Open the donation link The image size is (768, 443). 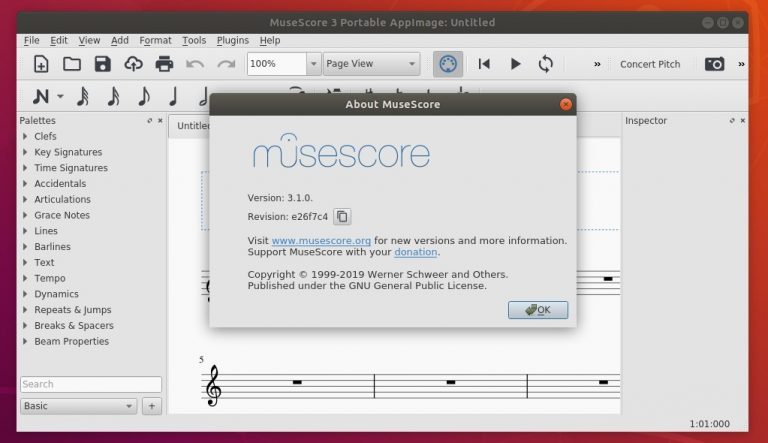(x=415, y=252)
